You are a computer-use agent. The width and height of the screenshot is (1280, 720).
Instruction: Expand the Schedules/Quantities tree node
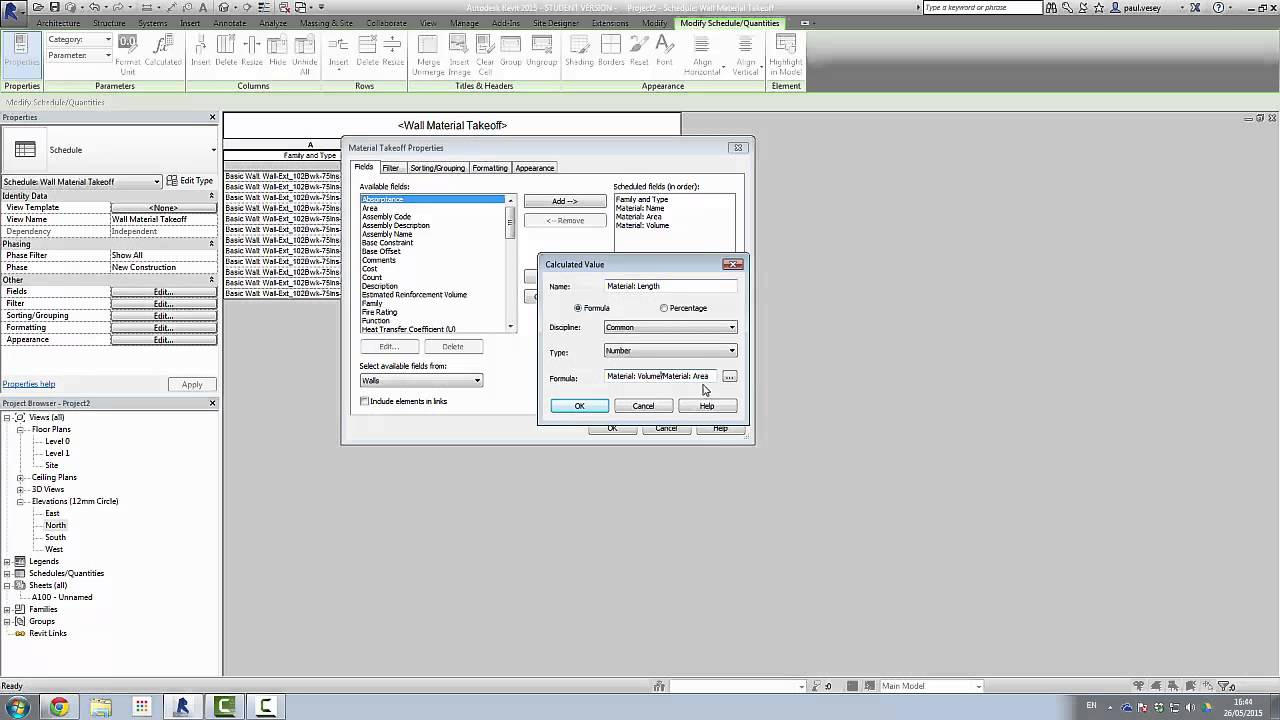(x=7, y=573)
